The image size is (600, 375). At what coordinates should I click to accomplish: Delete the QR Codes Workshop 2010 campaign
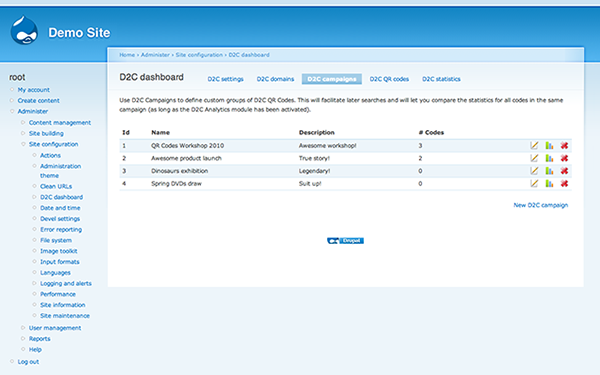click(x=564, y=145)
